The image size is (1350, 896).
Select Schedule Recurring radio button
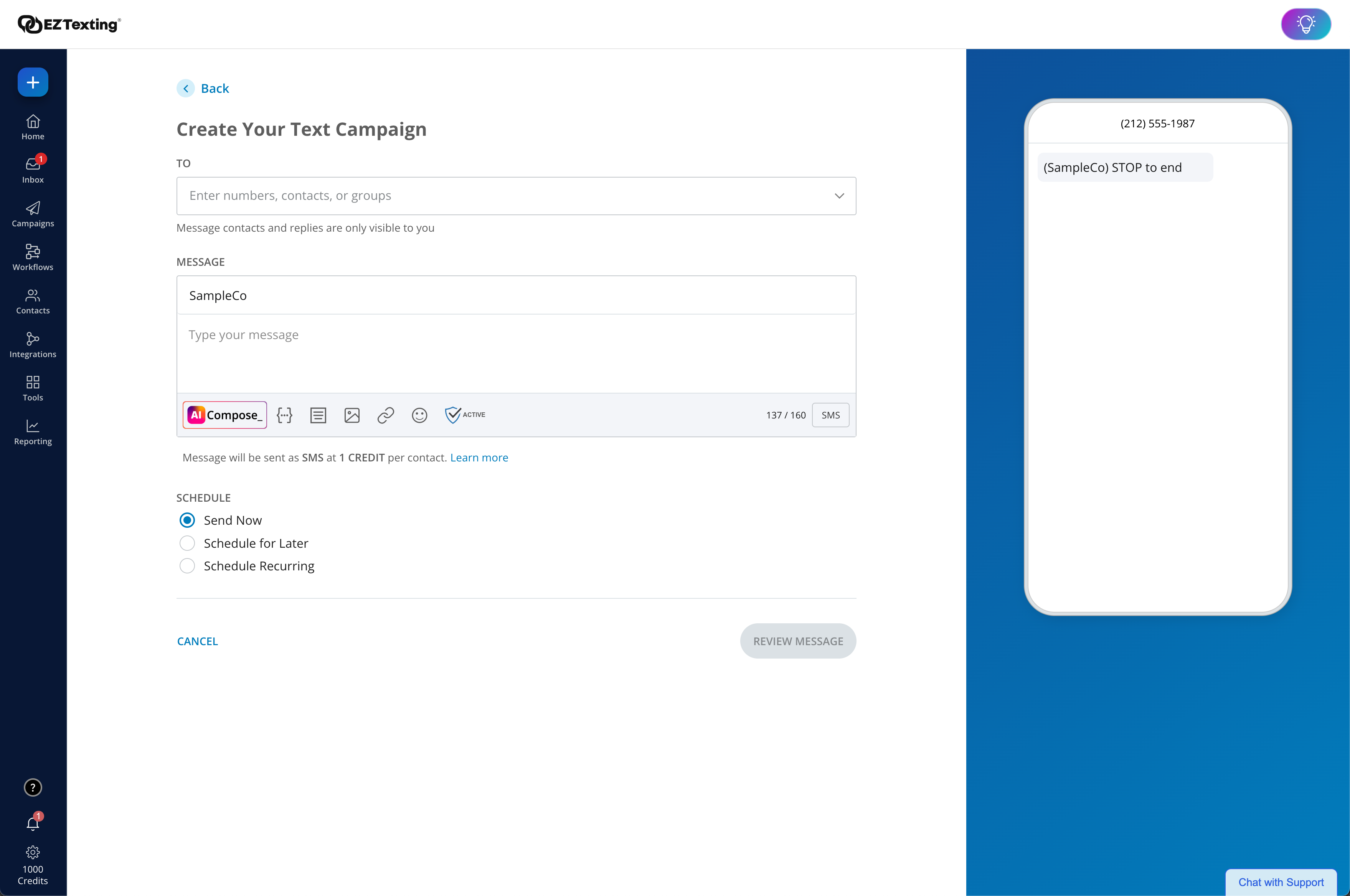point(188,566)
